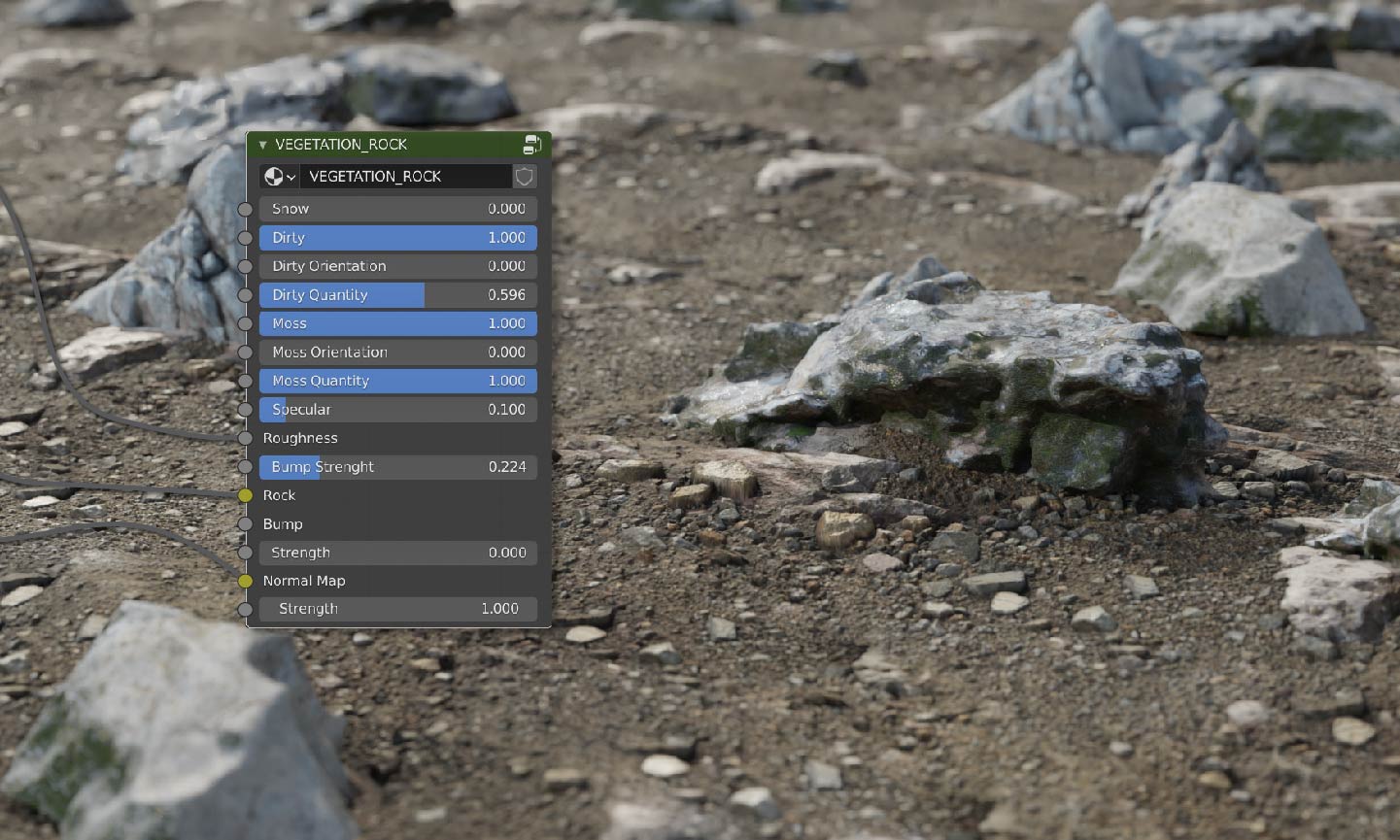Click the Bump input socket
This screenshot has height=840, width=1400.
coord(246,524)
